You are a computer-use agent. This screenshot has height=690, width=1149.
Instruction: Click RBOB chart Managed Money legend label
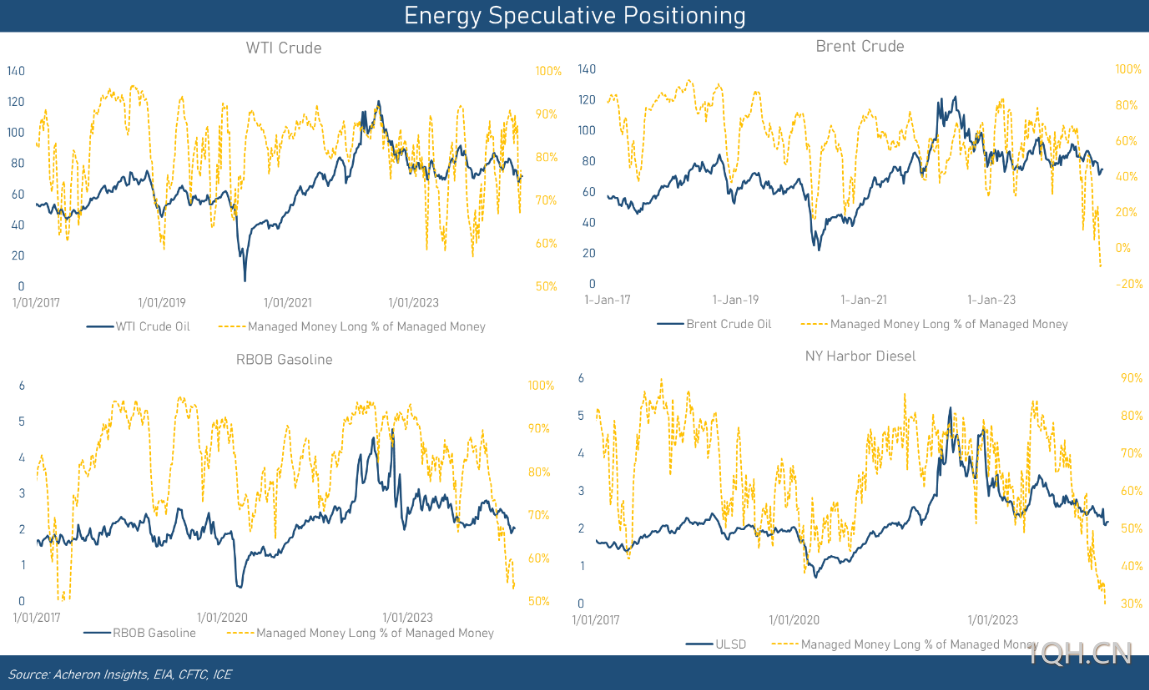[375, 633]
